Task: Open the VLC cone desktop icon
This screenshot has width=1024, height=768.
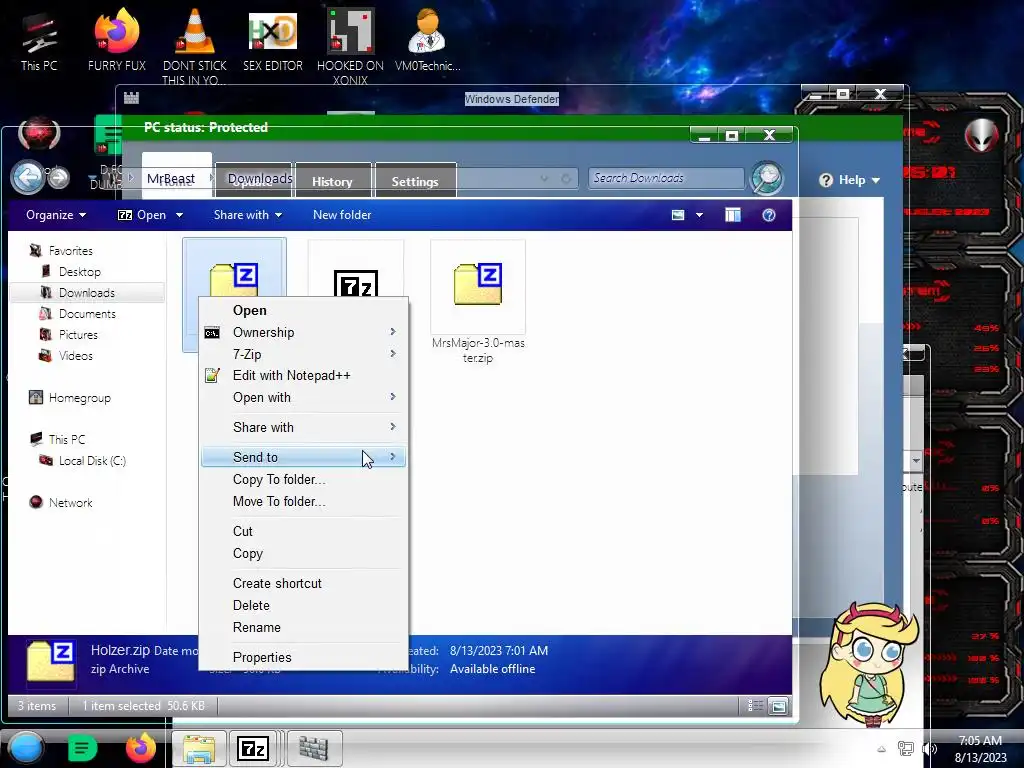Action: 195,44
